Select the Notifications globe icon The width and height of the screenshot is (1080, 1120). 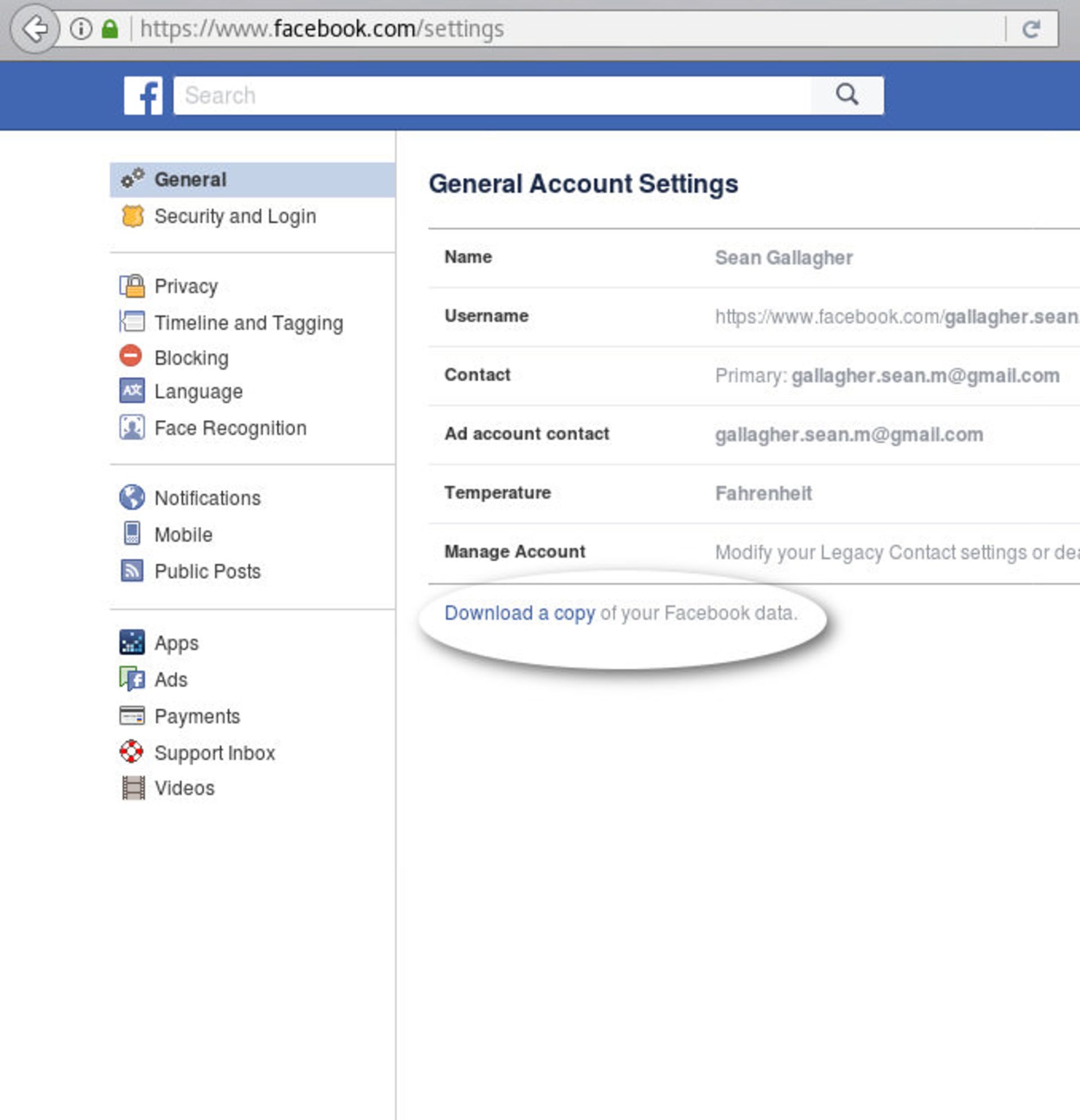pos(132,497)
